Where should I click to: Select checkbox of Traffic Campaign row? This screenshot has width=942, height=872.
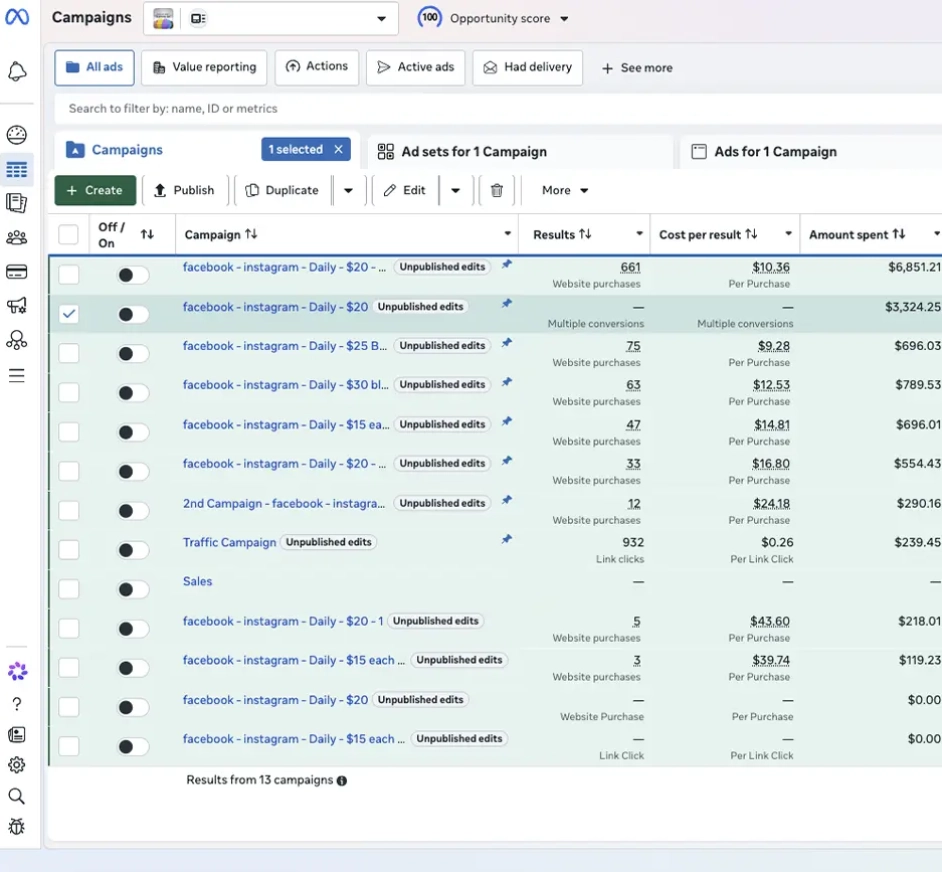point(69,550)
